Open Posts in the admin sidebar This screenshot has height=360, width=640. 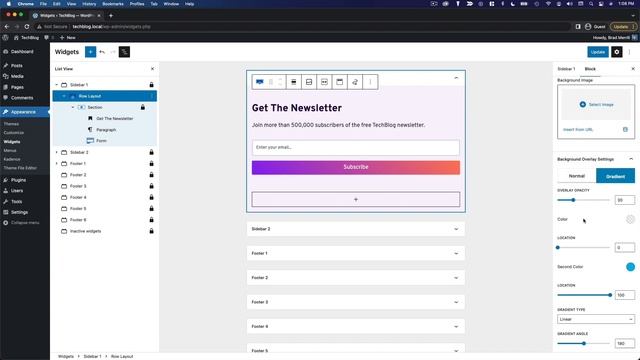tap(17, 66)
